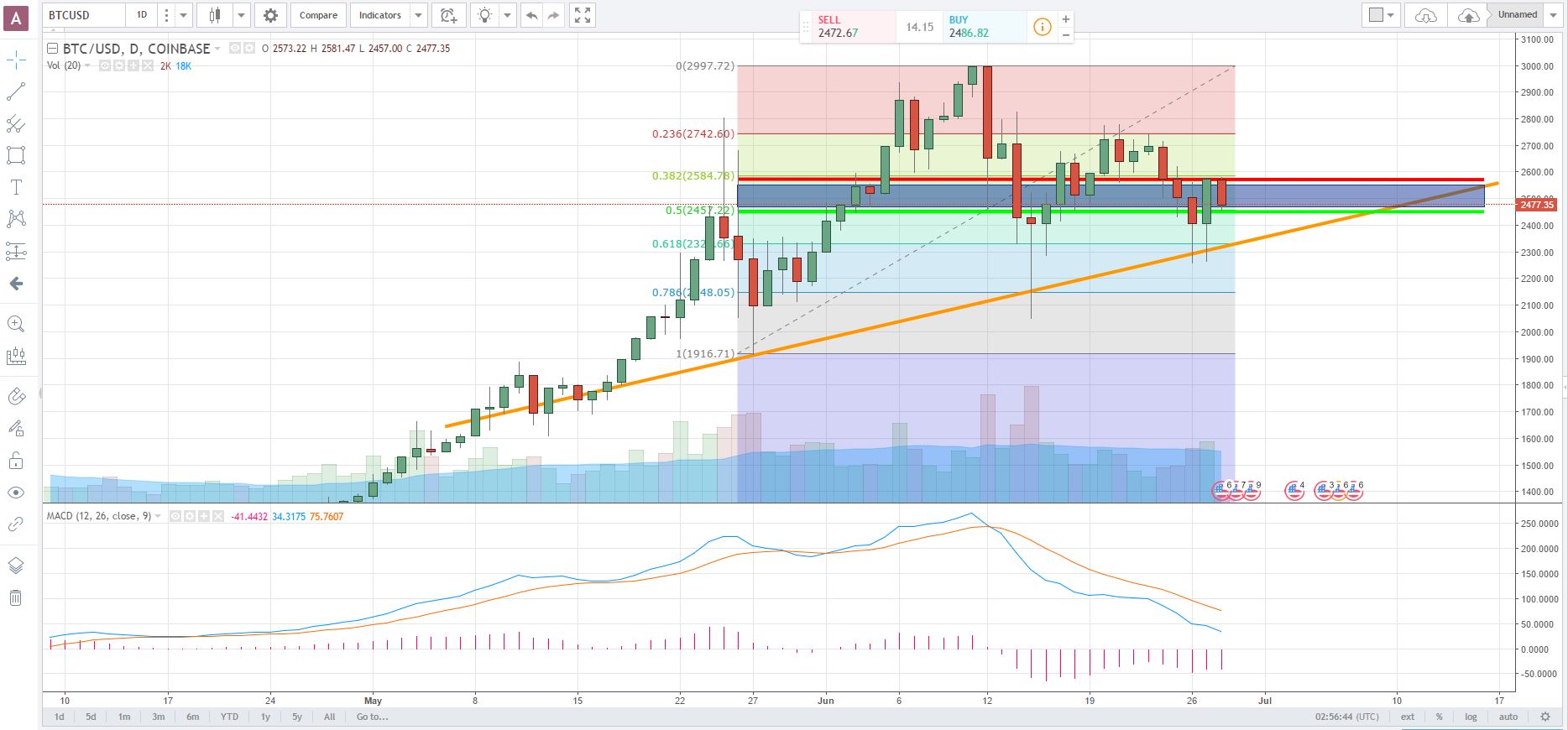Image resolution: width=1568 pixels, height=730 pixels.
Task: Toggle visibility of the Vol indicator
Action: (x=105, y=65)
